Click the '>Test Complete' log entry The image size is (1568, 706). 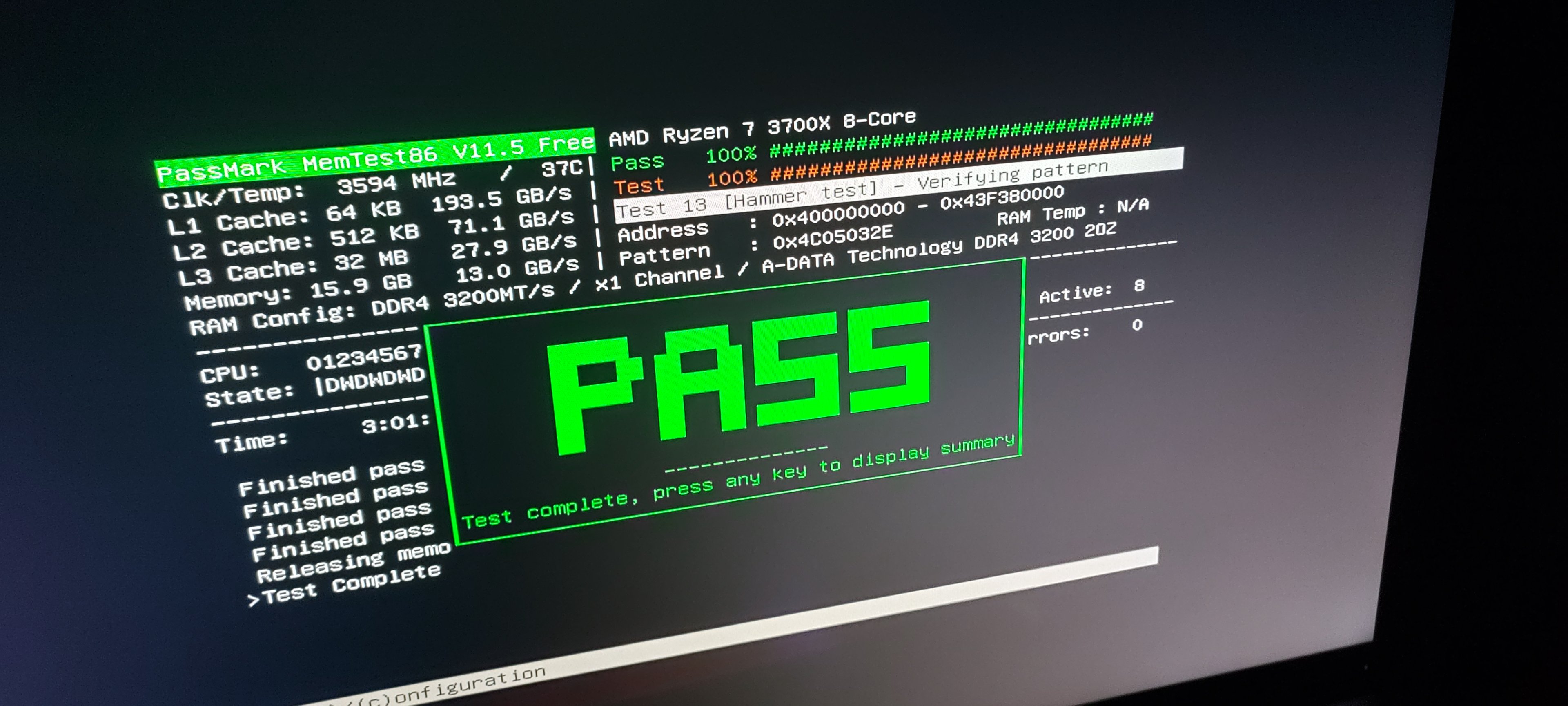pos(344,586)
